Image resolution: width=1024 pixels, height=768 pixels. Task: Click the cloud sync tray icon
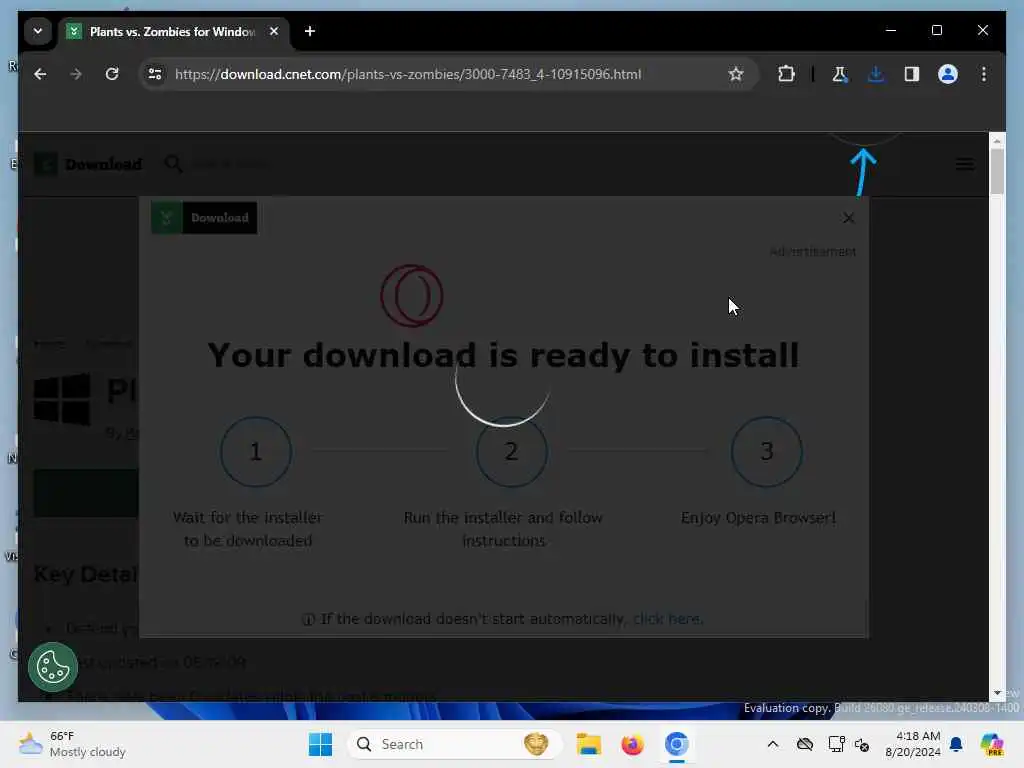click(805, 744)
